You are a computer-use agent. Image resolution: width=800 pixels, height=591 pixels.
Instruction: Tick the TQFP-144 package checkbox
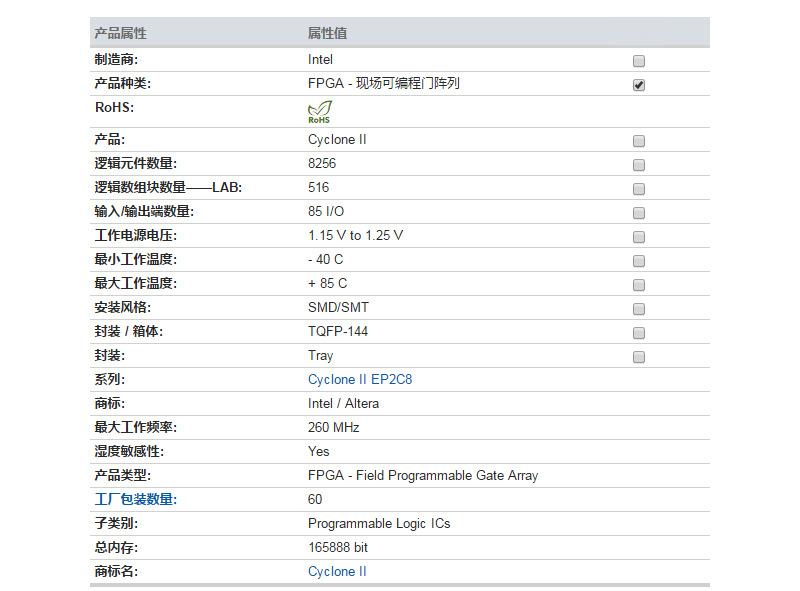[x=639, y=333]
